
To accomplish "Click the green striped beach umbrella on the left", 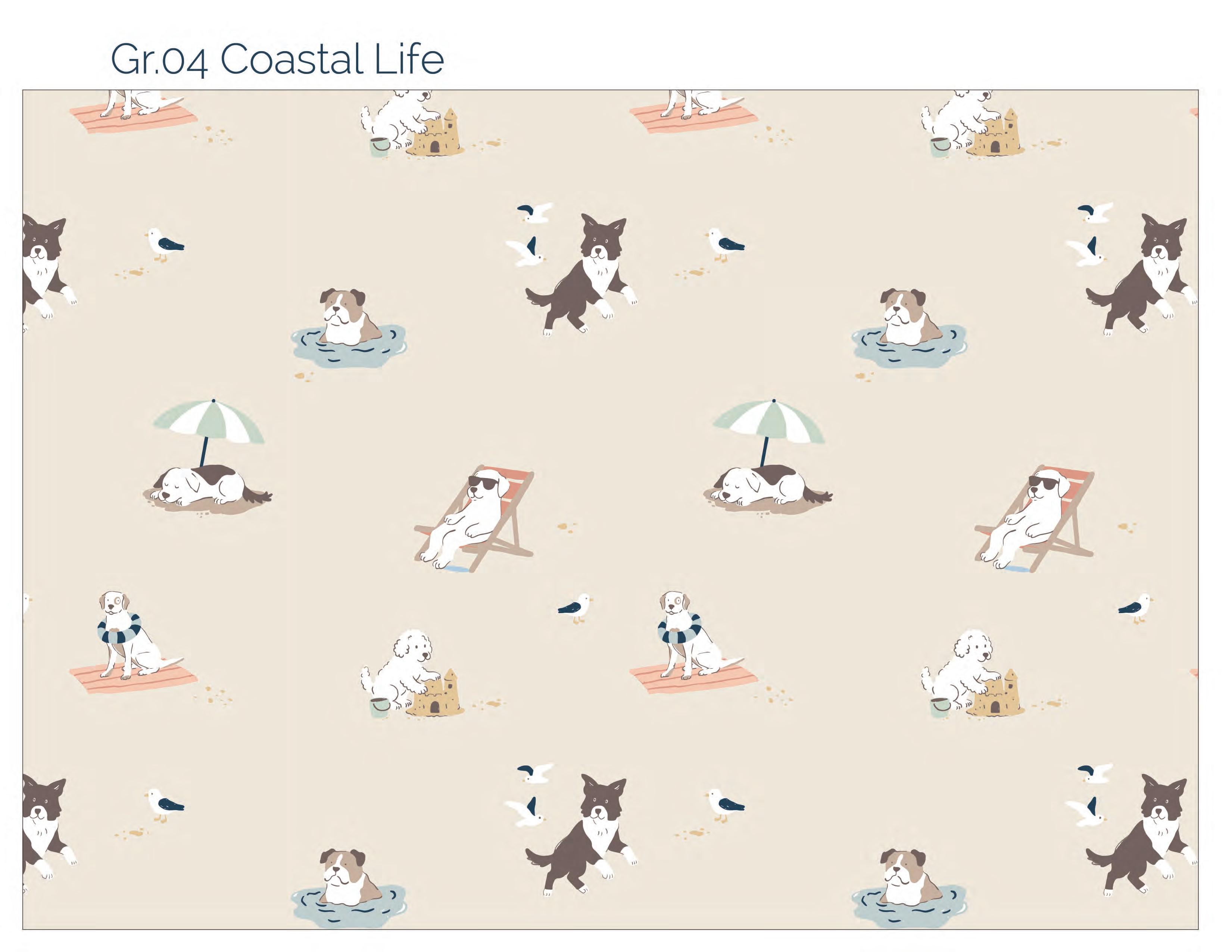I will coord(209,432).
